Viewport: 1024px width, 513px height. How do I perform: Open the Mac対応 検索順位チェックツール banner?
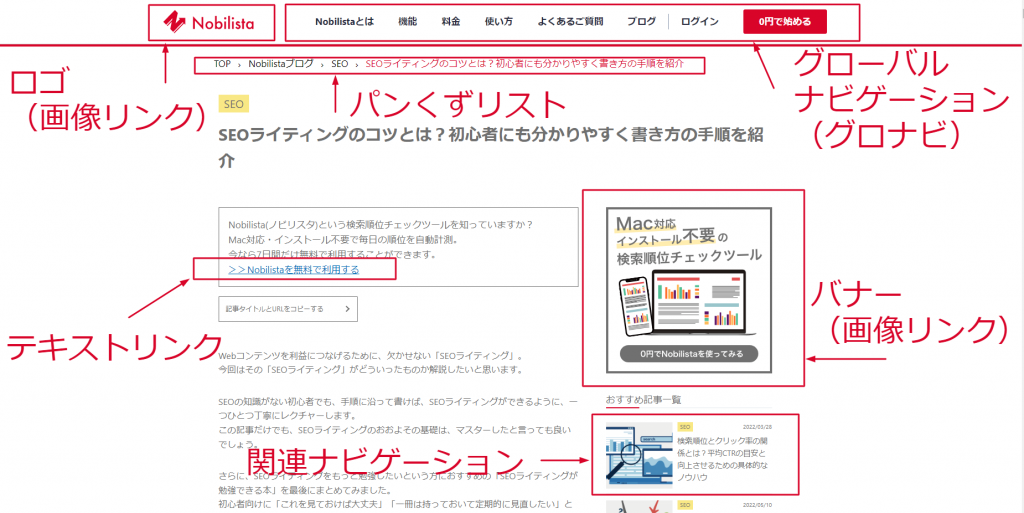(689, 290)
